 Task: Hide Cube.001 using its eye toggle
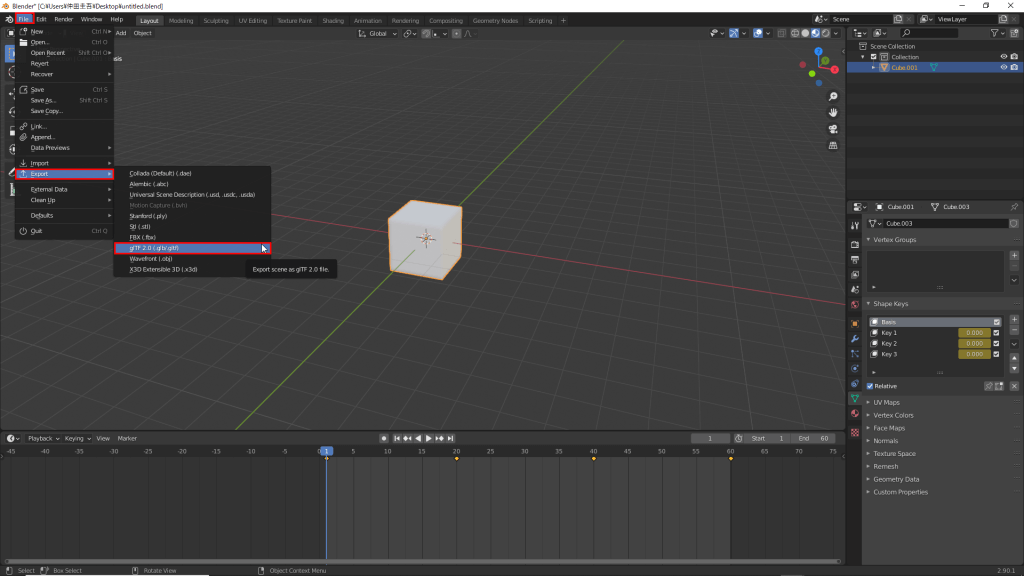point(1004,67)
